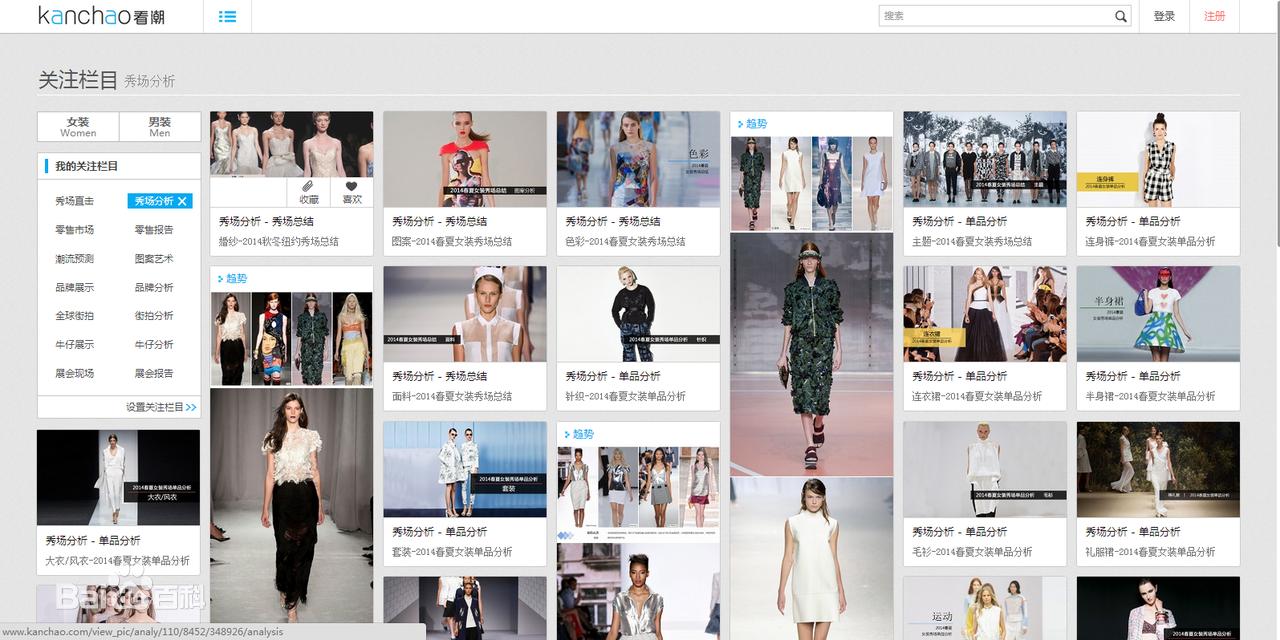Click the heart 喜欢 icon
This screenshot has height=640, width=1280.
[x=352, y=192]
